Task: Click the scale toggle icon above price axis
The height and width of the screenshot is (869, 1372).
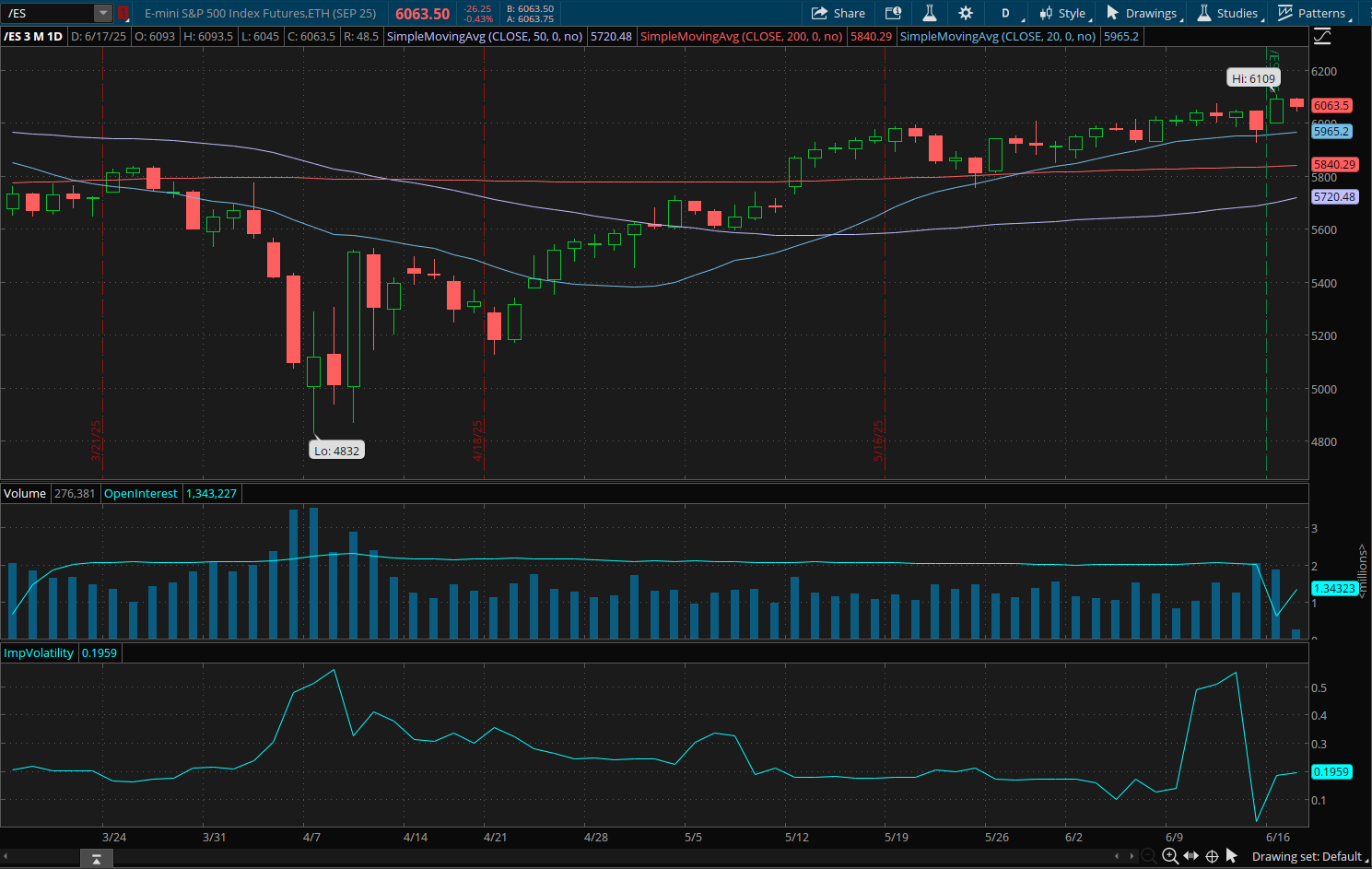Action: click(1322, 36)
